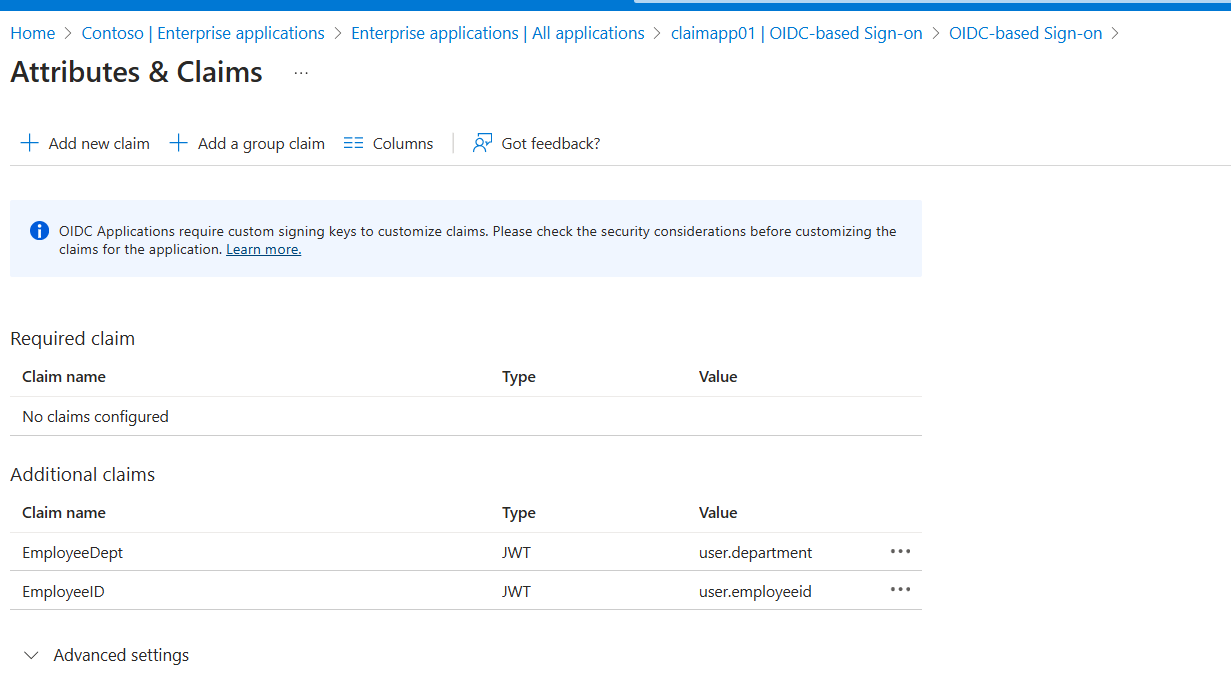
Task: Expand the Advanced settings chevron
Action: [32, 655]
